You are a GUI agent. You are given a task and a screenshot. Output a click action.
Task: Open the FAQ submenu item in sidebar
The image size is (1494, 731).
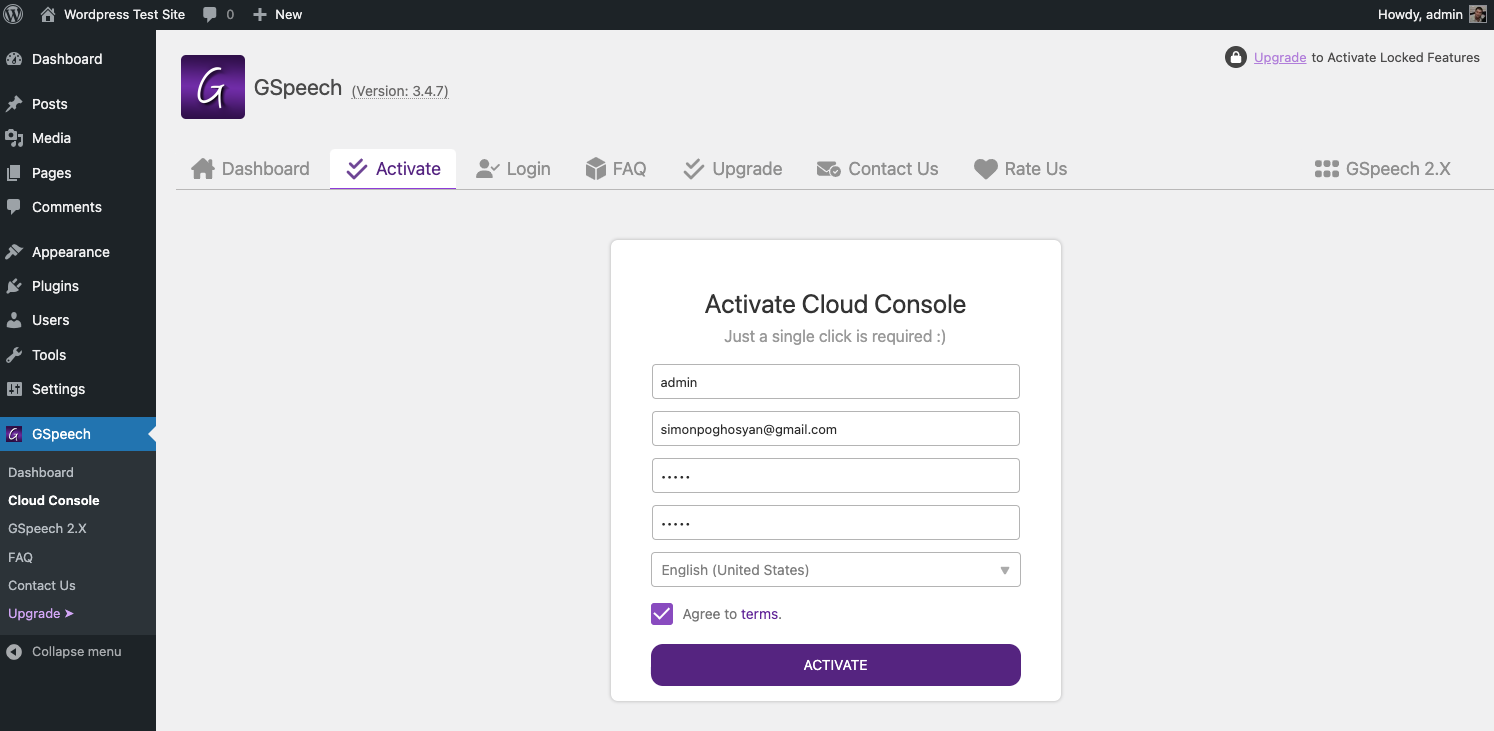20,557
